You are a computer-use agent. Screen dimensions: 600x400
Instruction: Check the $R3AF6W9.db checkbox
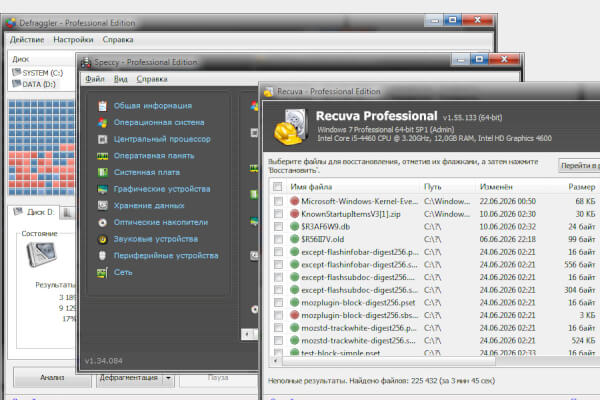[x=278, y=226]
